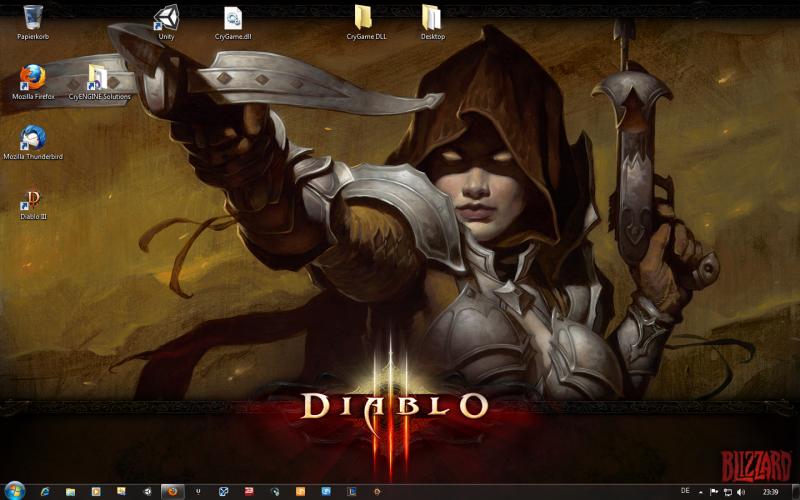Open the Action Center flag icon
The image size is (800, 500).
coord(713,492)
